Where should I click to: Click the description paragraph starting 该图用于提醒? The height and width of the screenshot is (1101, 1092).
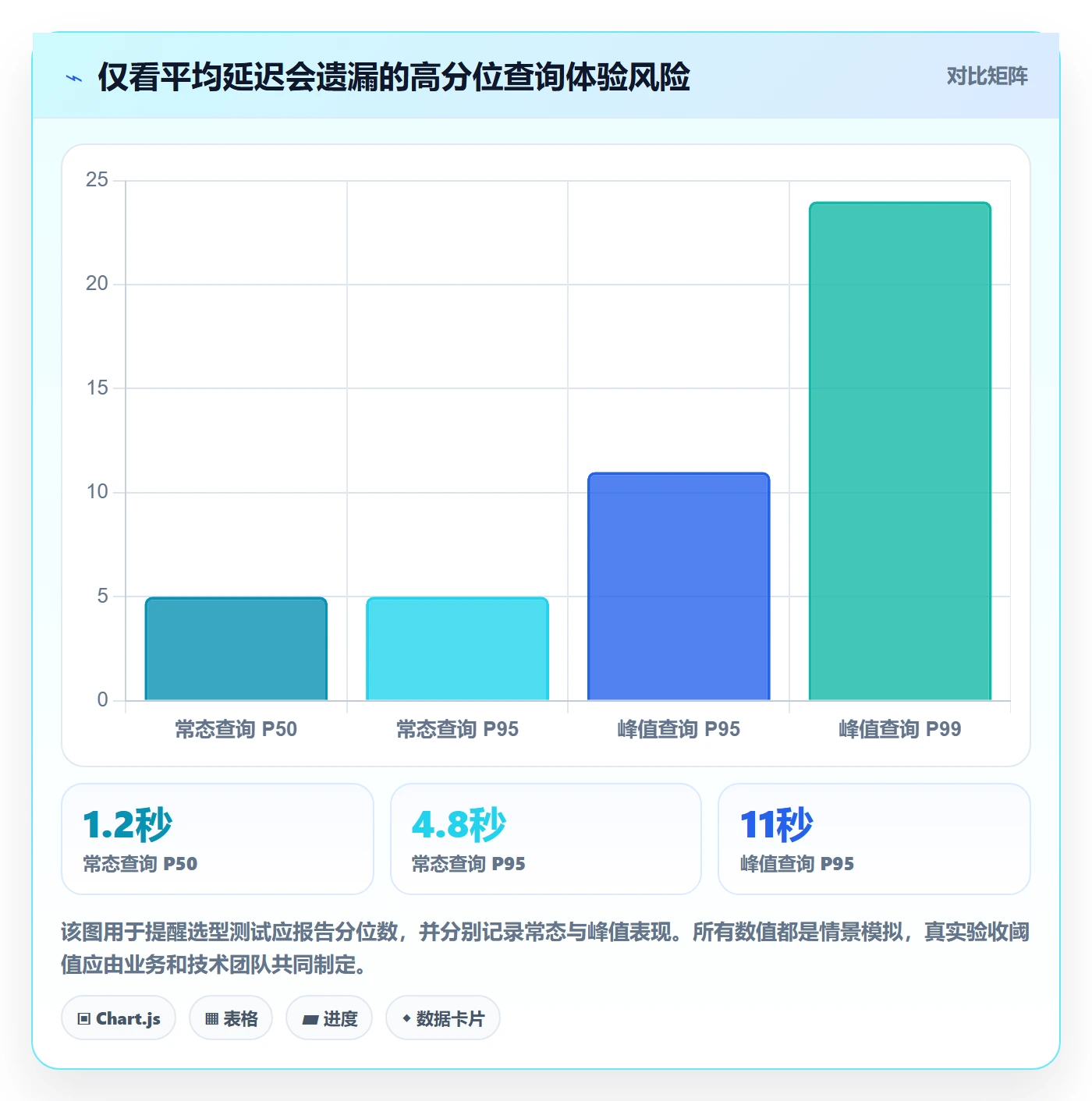coord(546,948)
